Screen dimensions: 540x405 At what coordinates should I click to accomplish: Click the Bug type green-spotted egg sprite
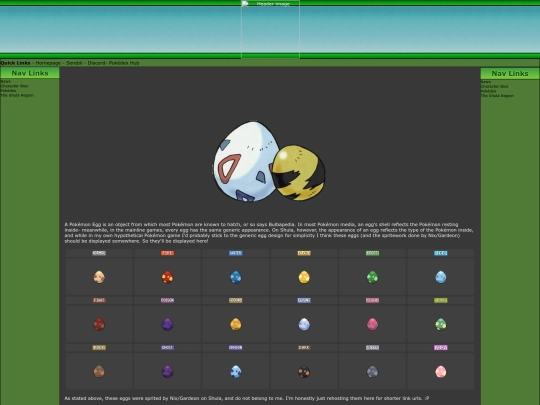click(440, 324)
